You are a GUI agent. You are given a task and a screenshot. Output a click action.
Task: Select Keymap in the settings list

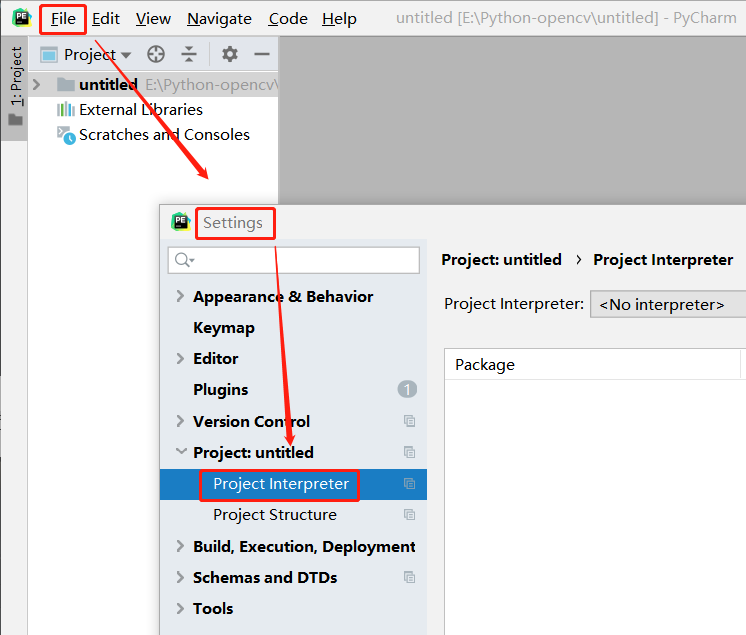coord(223,328)
